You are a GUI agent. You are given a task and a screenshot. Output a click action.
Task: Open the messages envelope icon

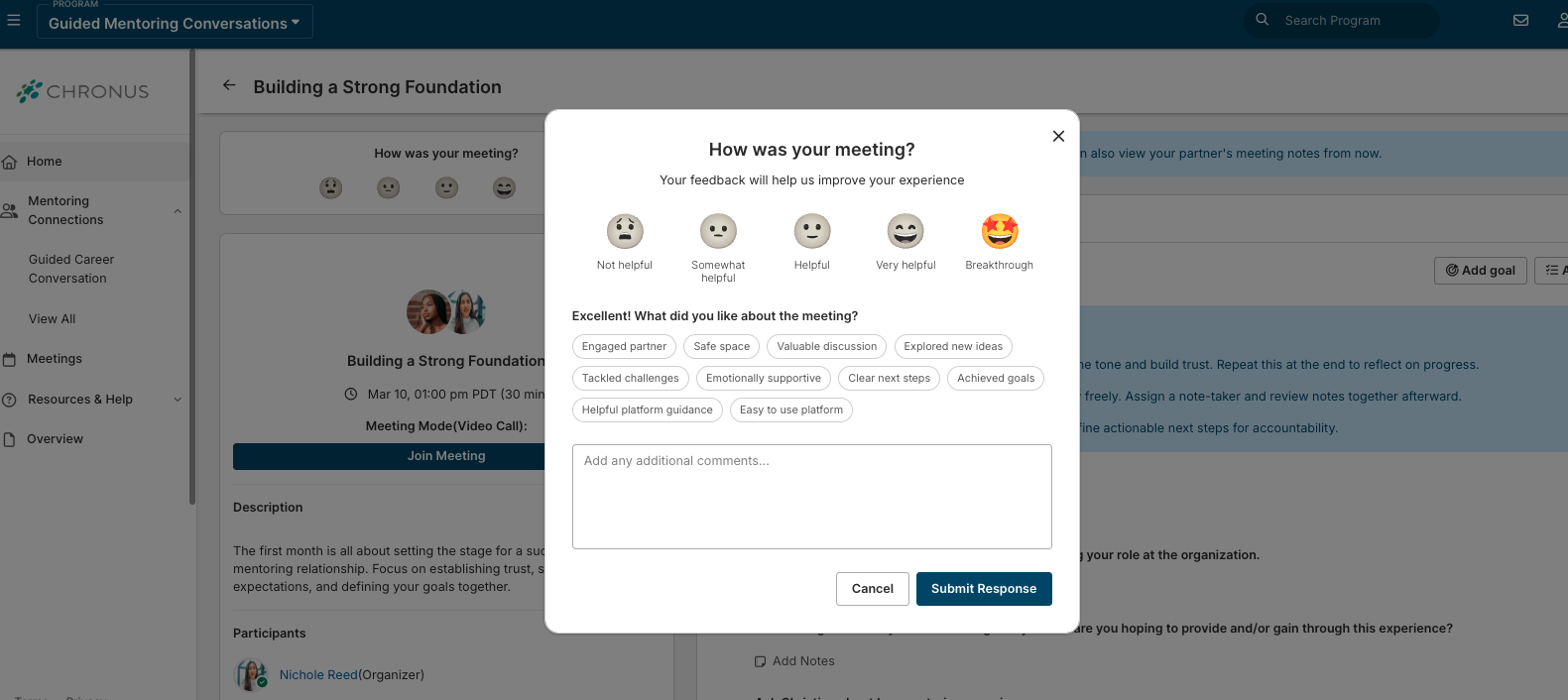click(x=1520, y=20)
